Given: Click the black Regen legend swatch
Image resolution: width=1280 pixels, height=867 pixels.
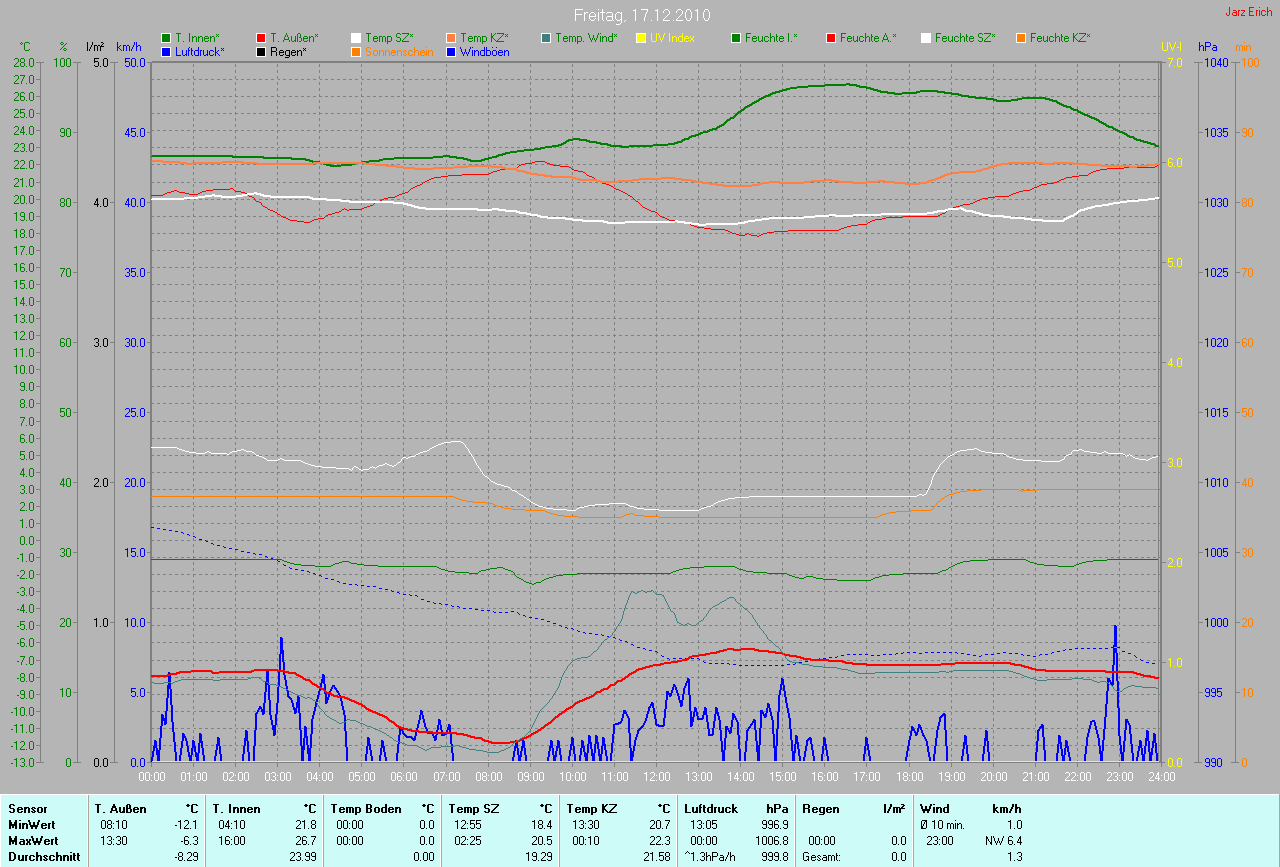Looking at the screenshot, I should tap(261, 51).
